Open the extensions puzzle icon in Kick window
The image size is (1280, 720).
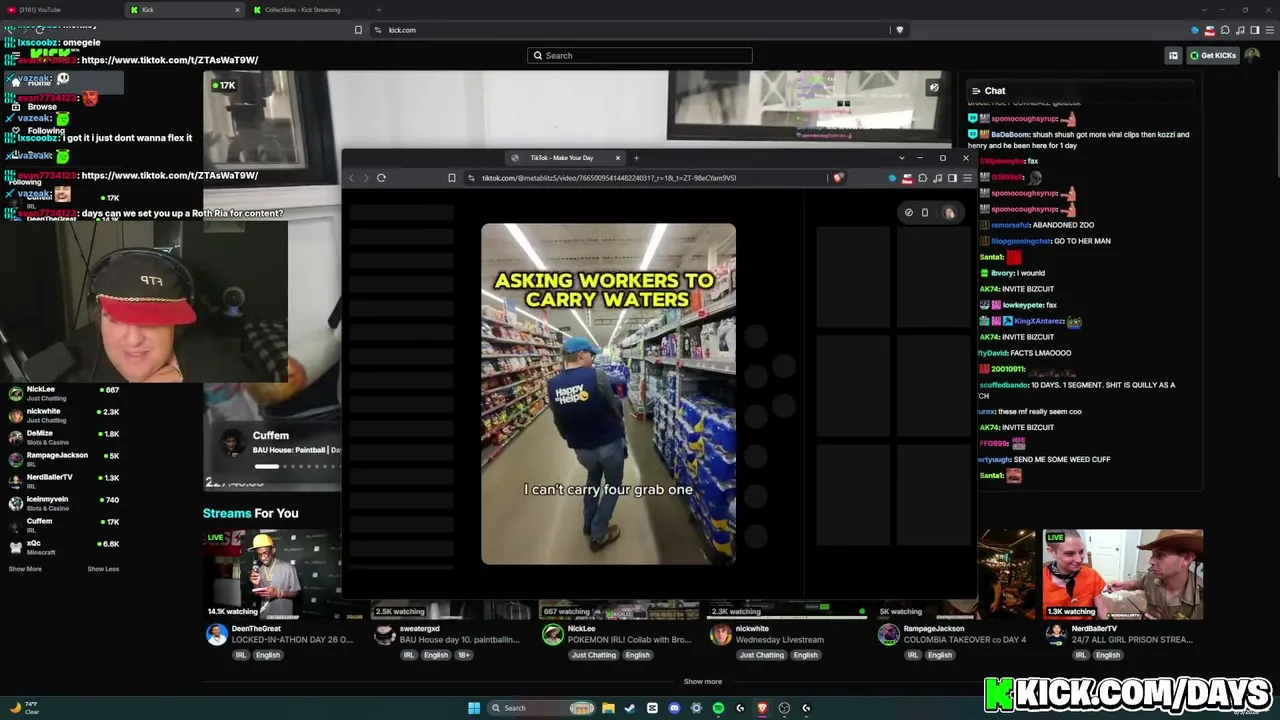tap(1225, 30)
